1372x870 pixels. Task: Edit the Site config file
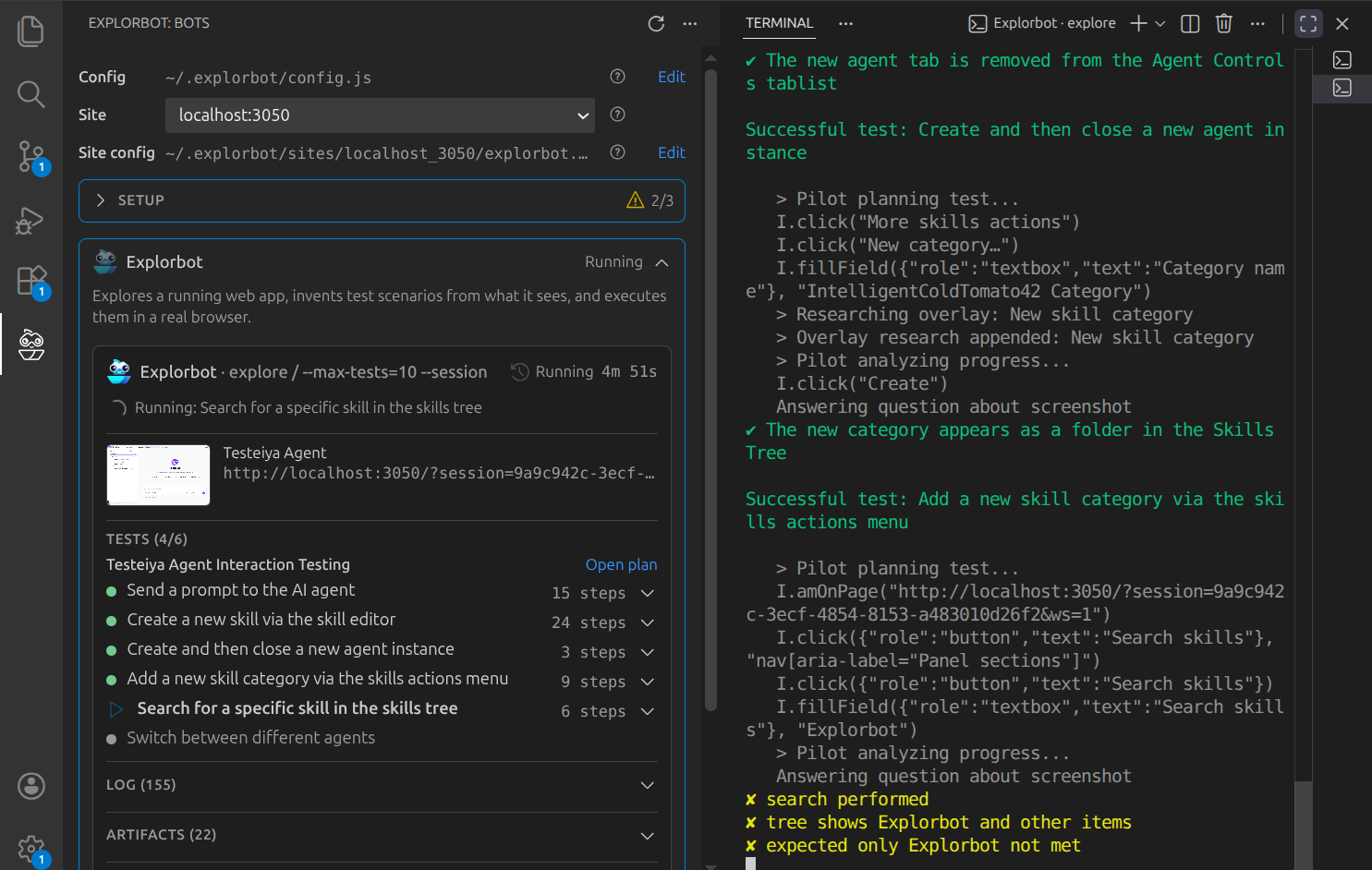click(672, 152)
